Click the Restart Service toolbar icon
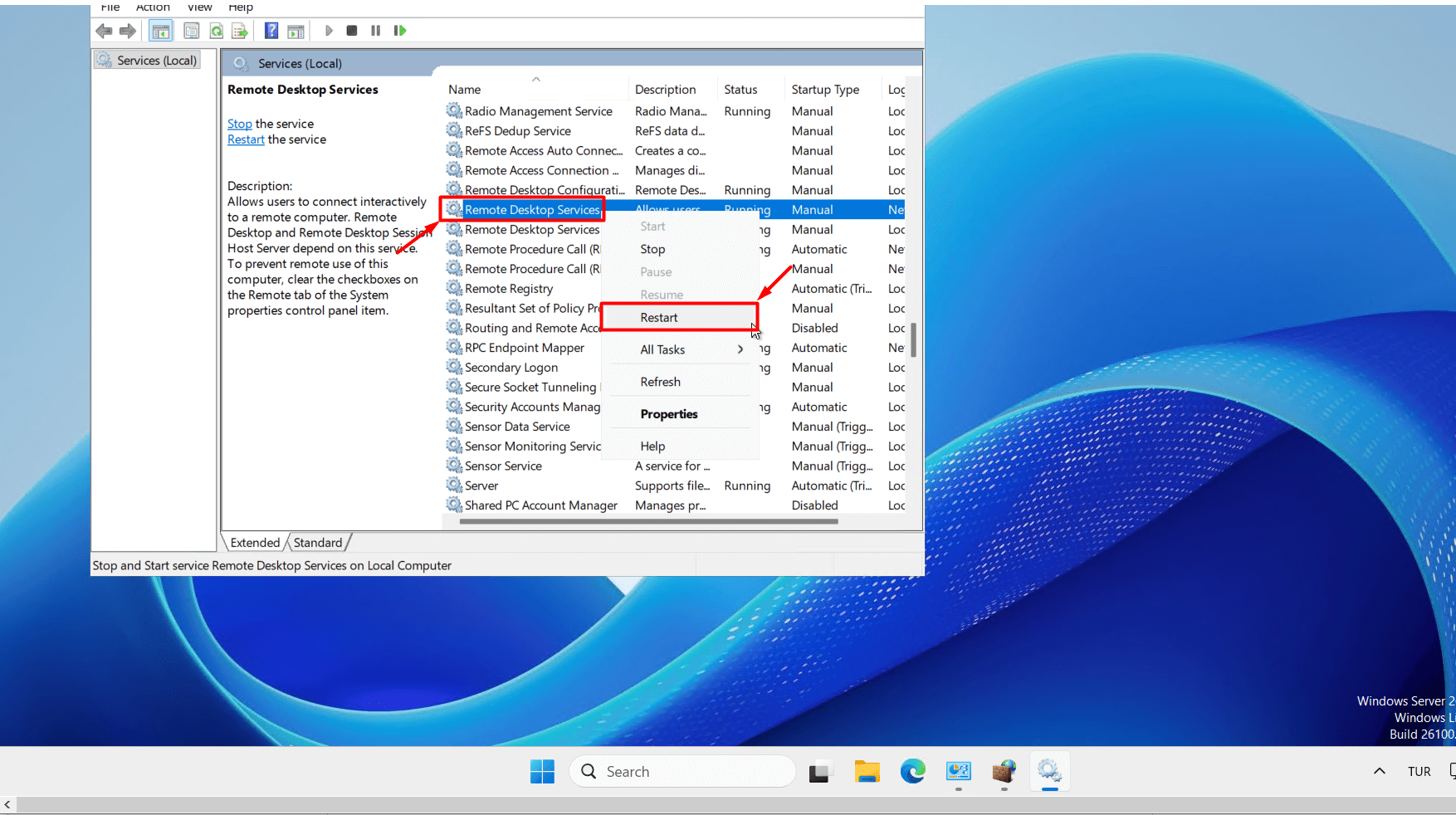This screenshot has width=1456, height=815. click(400, 31)
